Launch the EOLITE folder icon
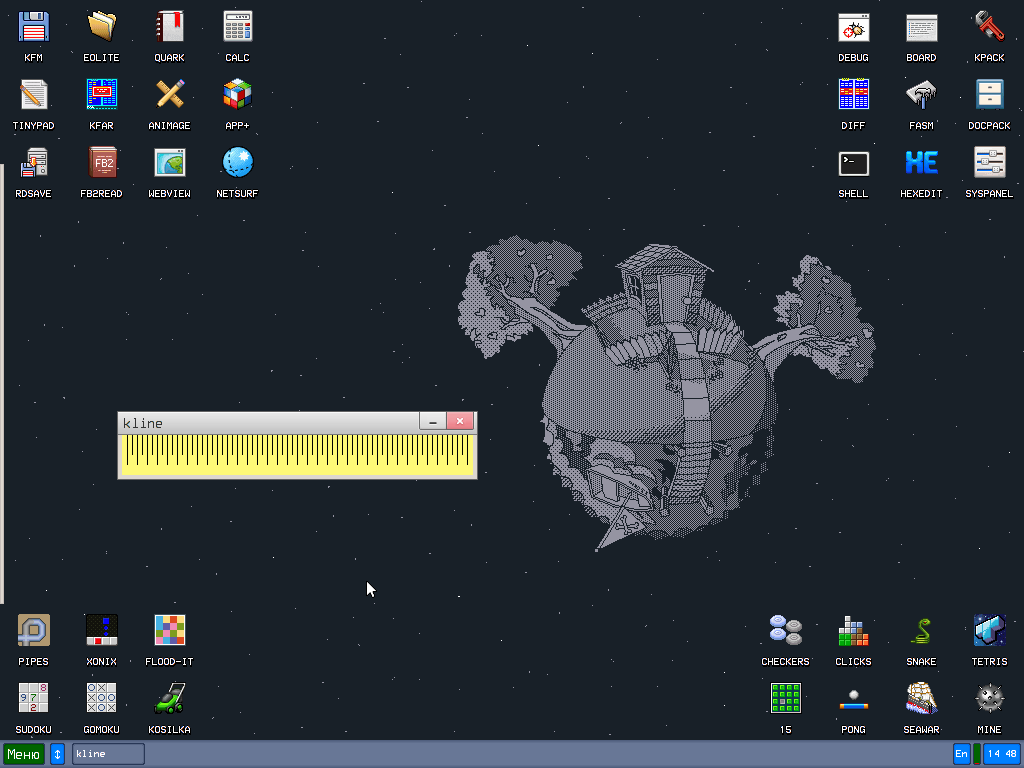 102,27
